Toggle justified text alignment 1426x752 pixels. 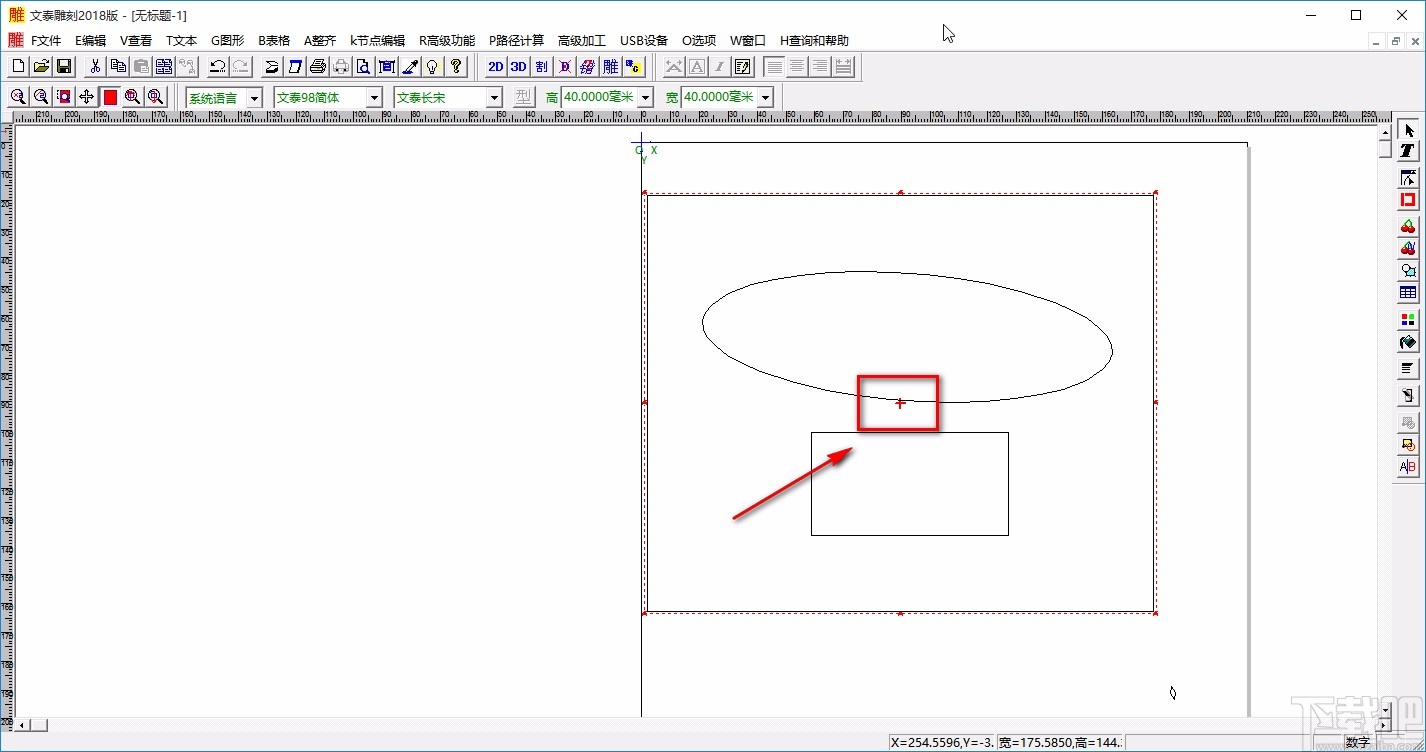click(x=843, y=67)
